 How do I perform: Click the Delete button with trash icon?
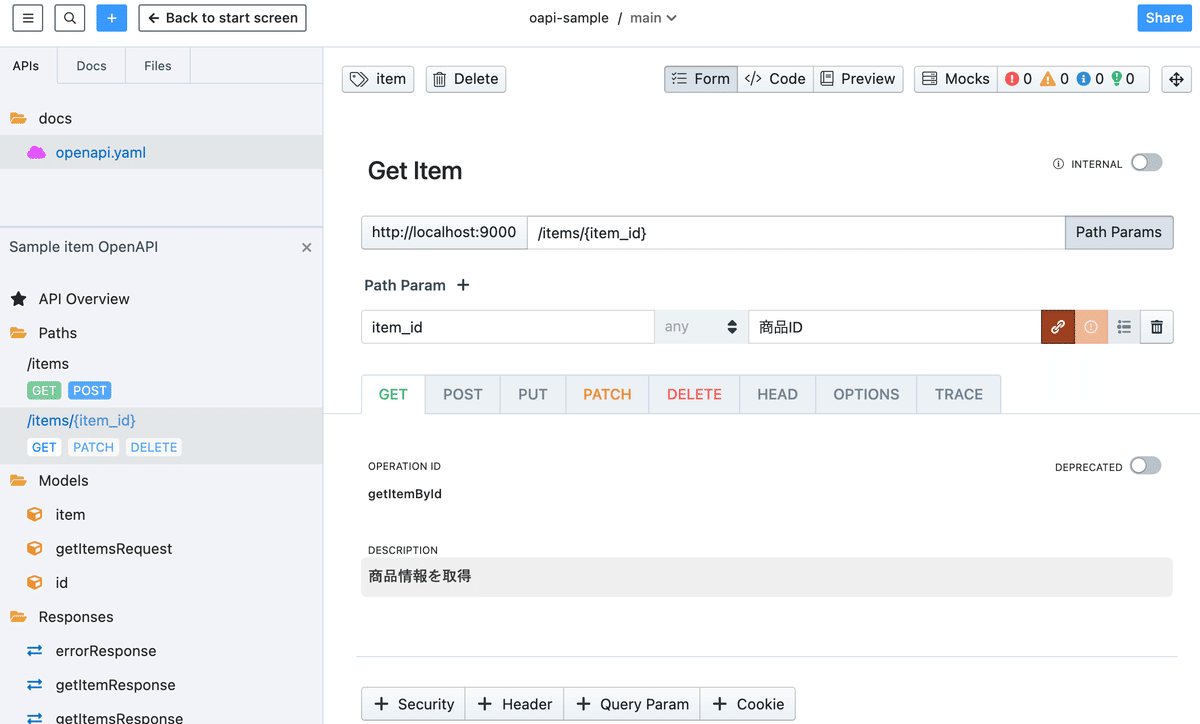pos(465,78)
